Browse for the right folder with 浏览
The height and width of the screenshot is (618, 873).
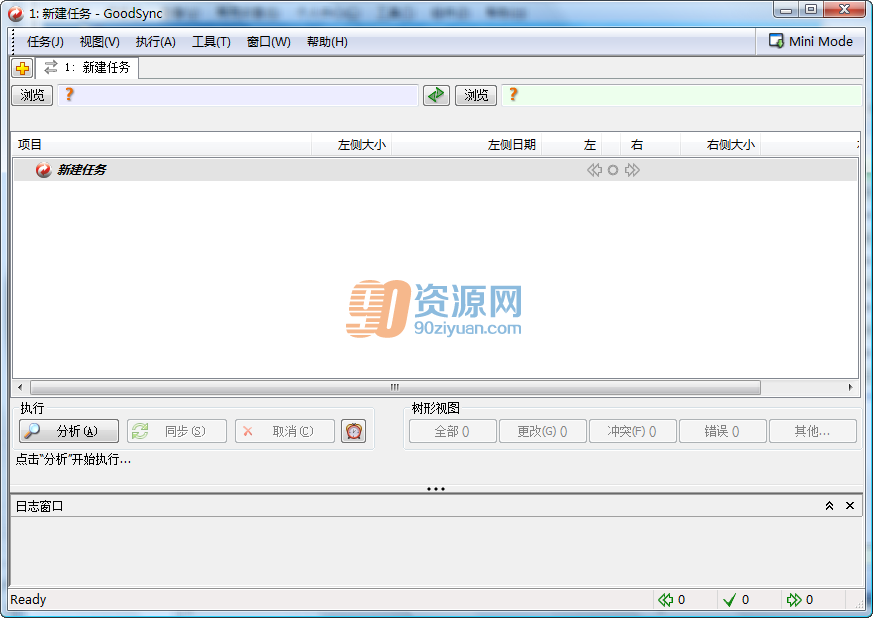click(x=476, y=95)
